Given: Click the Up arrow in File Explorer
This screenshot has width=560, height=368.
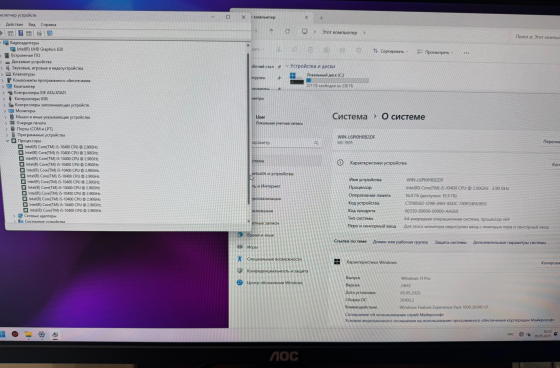Looking at the screenshot, I should (271, 31).
